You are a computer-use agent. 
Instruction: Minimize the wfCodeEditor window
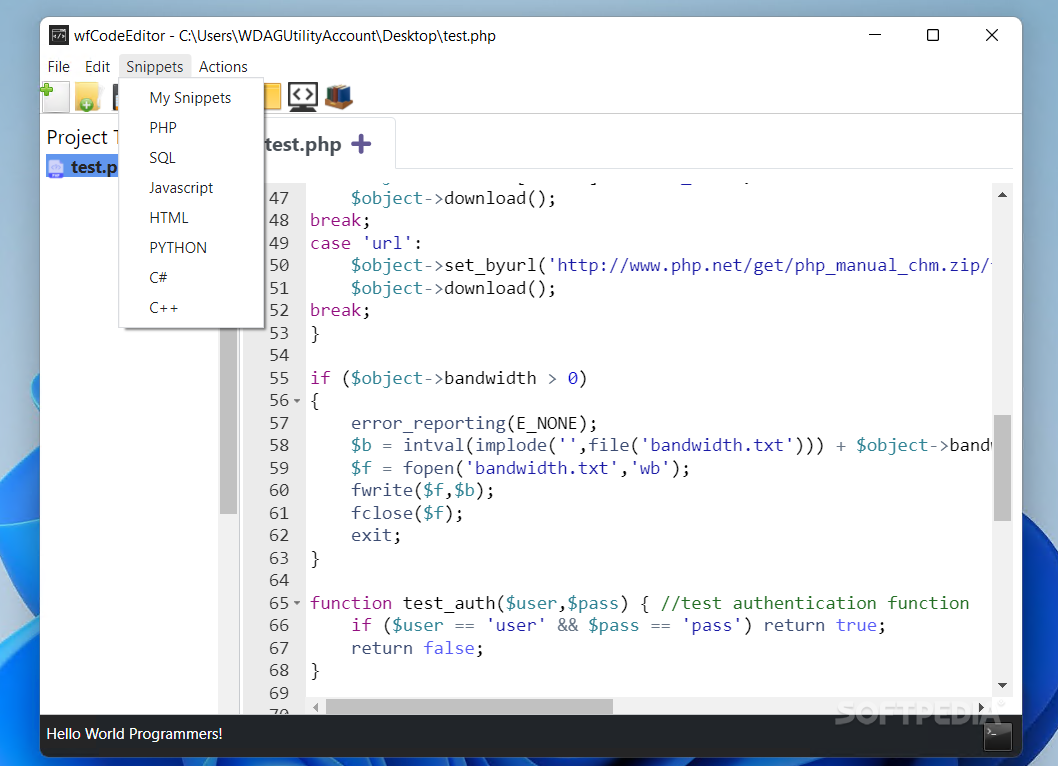pos(875,35)
